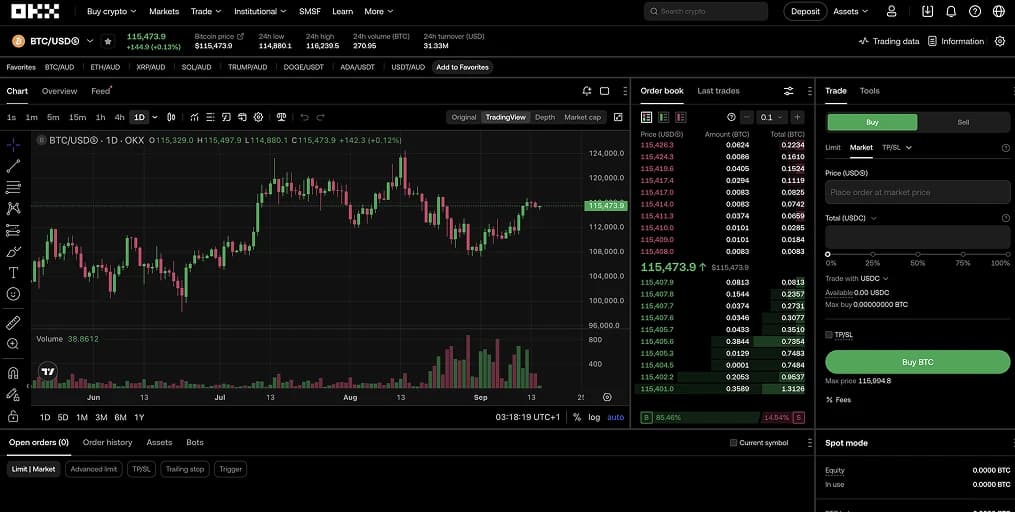This screenshot has height=512, width=1015.
Task: Open notifications bell in top bar
Action: coord(950,11)
